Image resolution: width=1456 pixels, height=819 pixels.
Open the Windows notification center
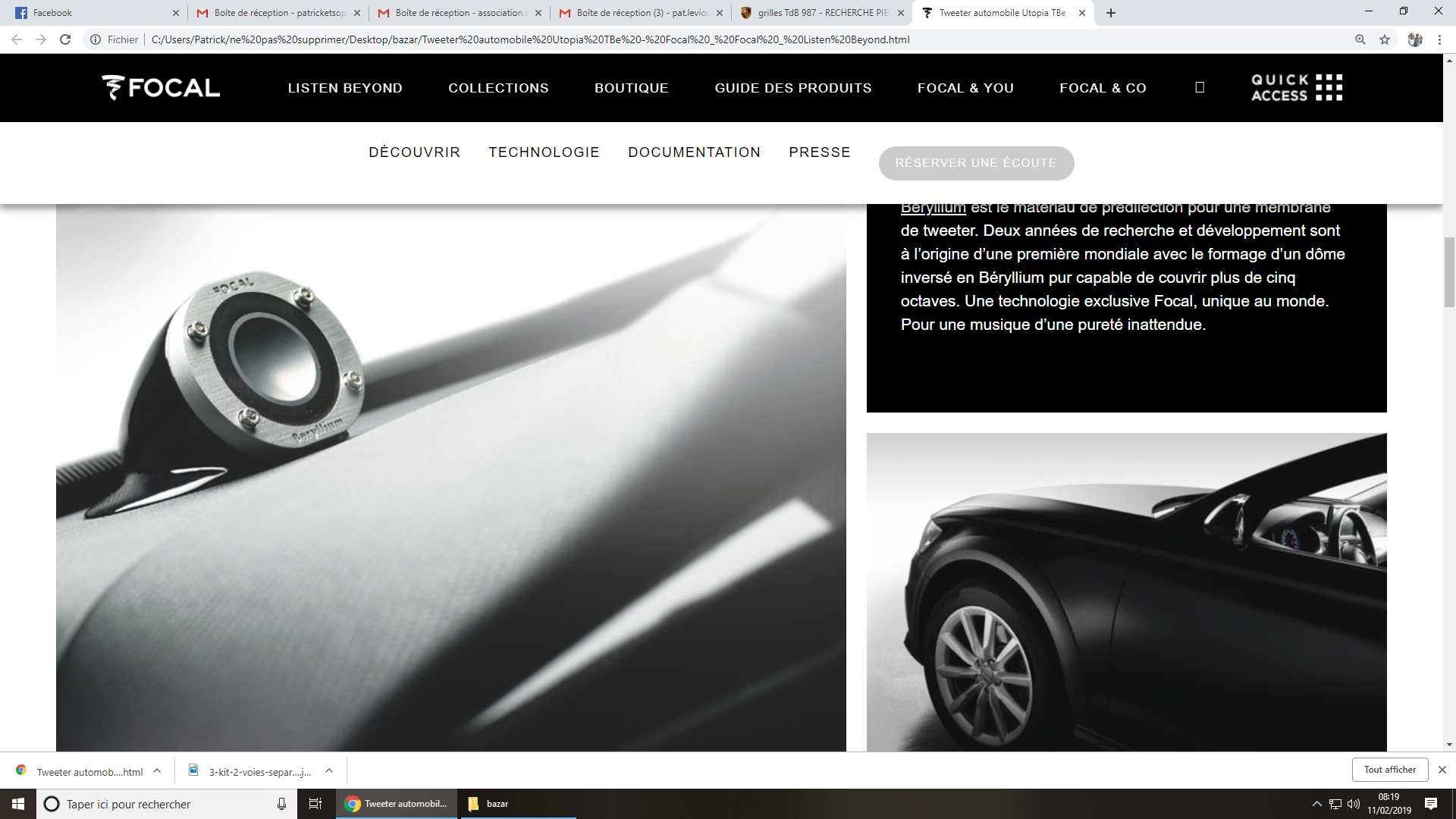click(1431, 804)
